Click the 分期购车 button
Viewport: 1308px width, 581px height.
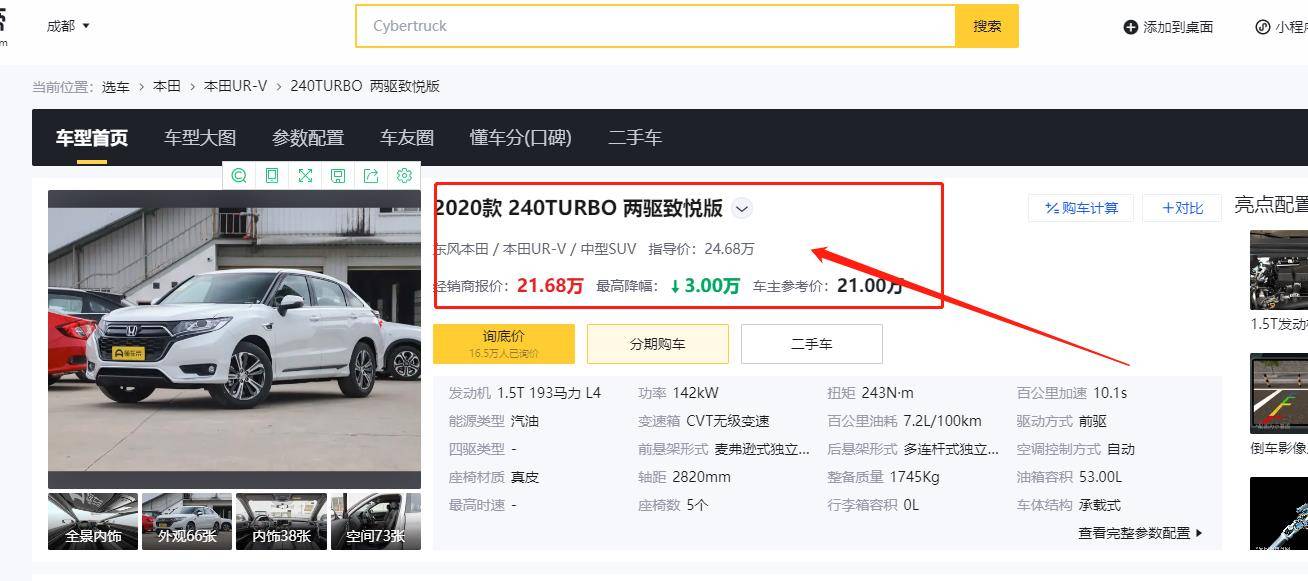tap(658, 343)
